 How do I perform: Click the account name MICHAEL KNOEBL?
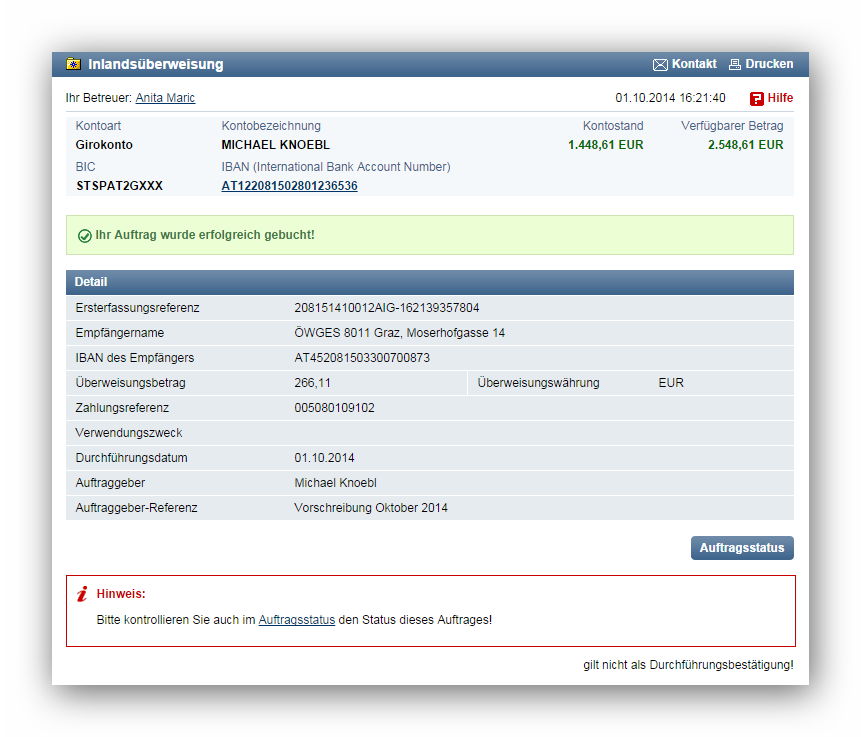[x=276, y=144]
